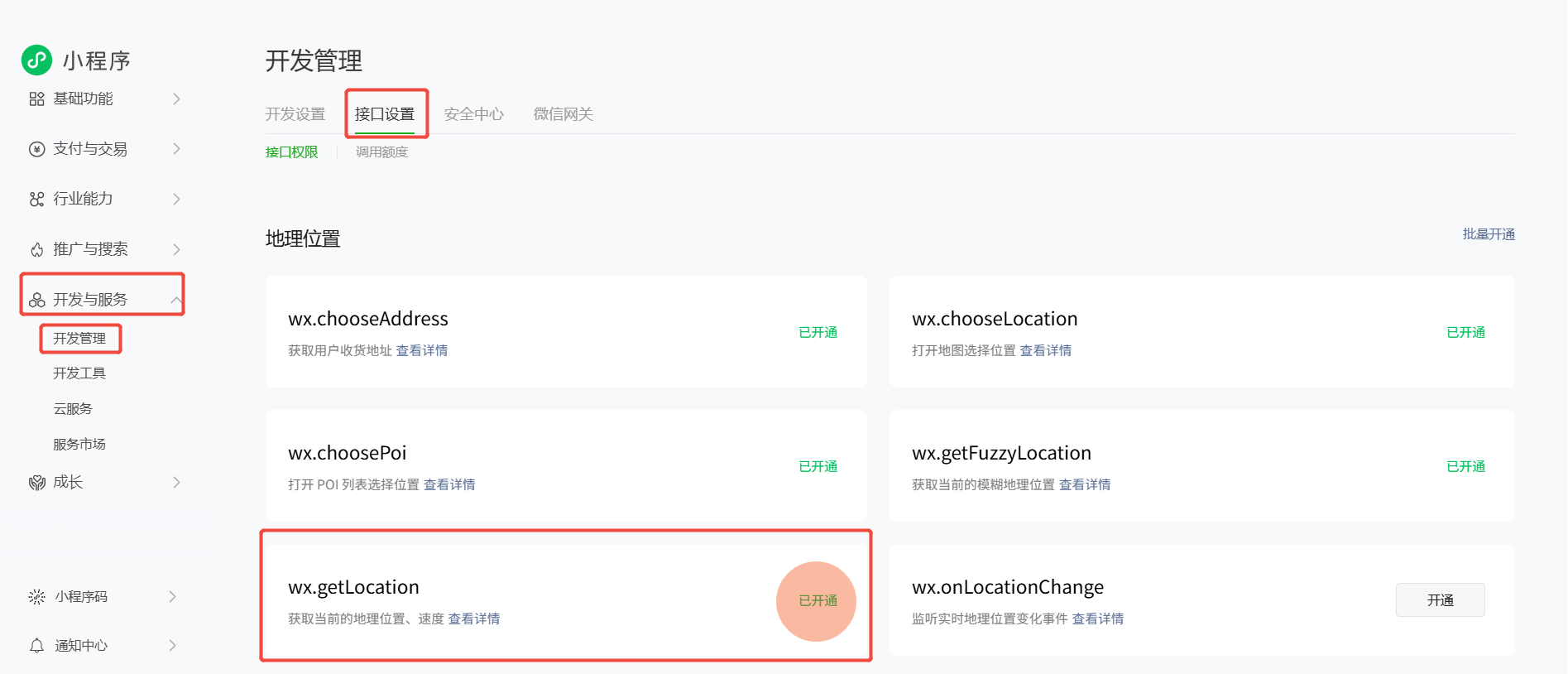Select the 调用额度 sub-tab

click(x=381, y=152)
